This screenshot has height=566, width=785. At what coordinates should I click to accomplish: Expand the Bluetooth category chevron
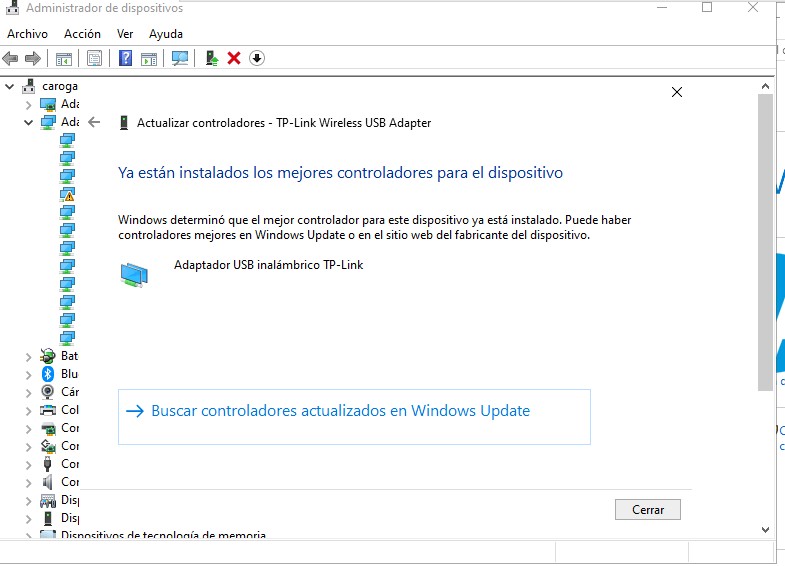coord(27,374)
